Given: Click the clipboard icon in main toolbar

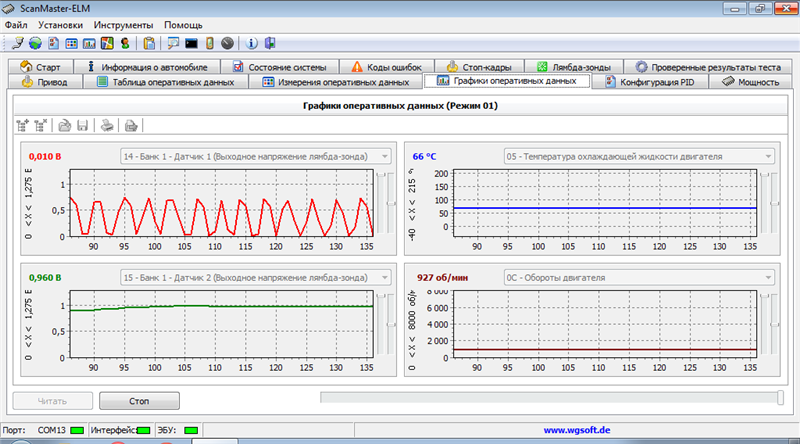Looking at the screenshot, I should point(149,43).
